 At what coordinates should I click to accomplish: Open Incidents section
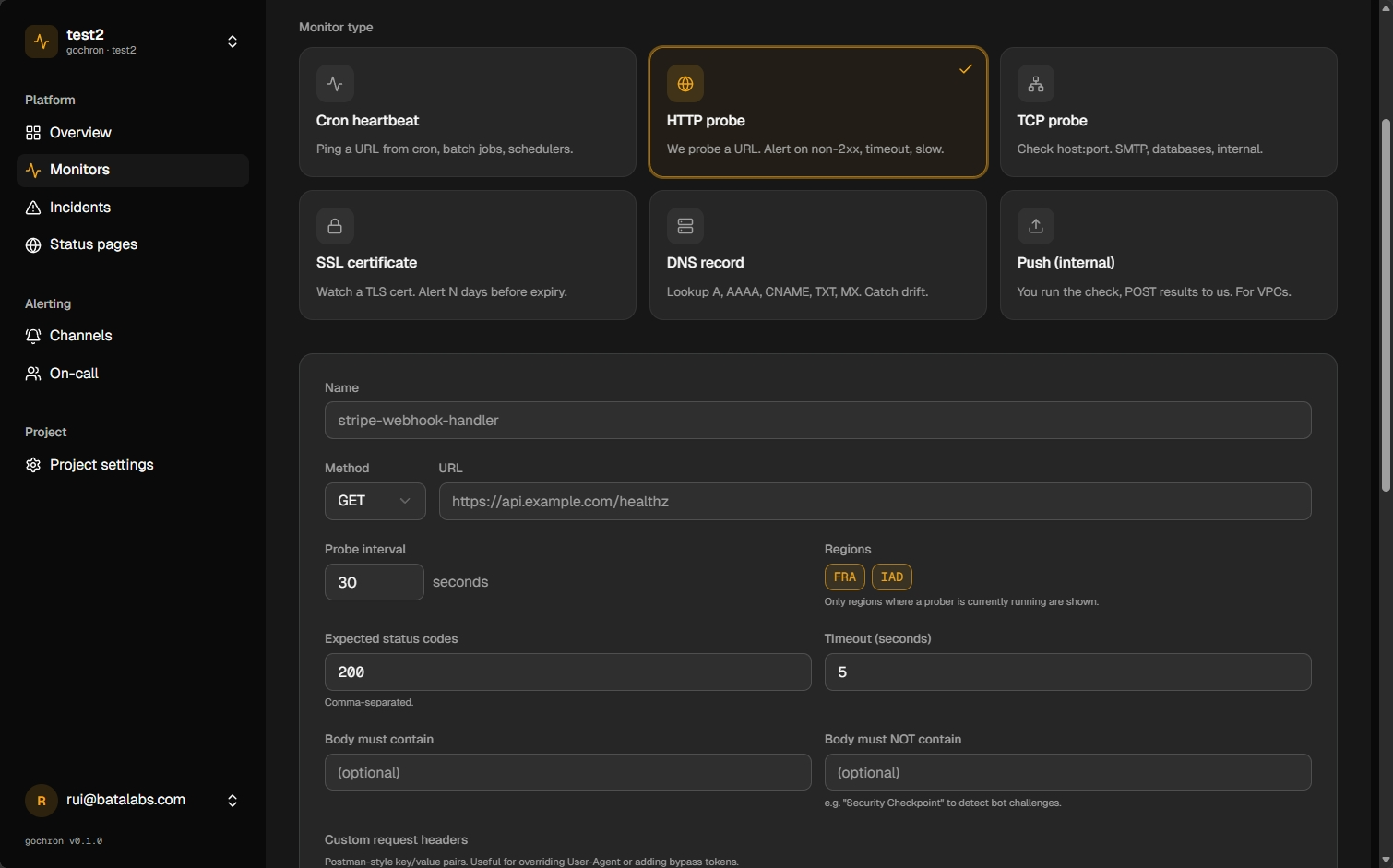click(x=133, y=208)
